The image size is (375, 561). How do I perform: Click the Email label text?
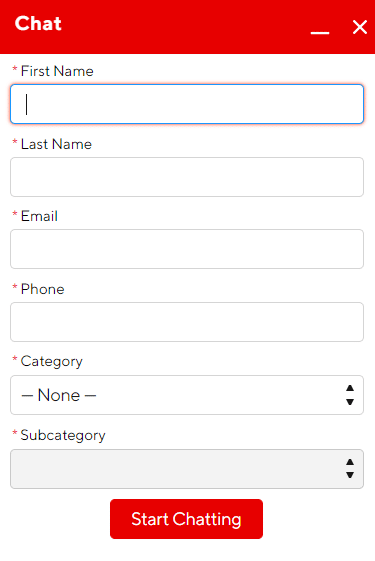39,216
